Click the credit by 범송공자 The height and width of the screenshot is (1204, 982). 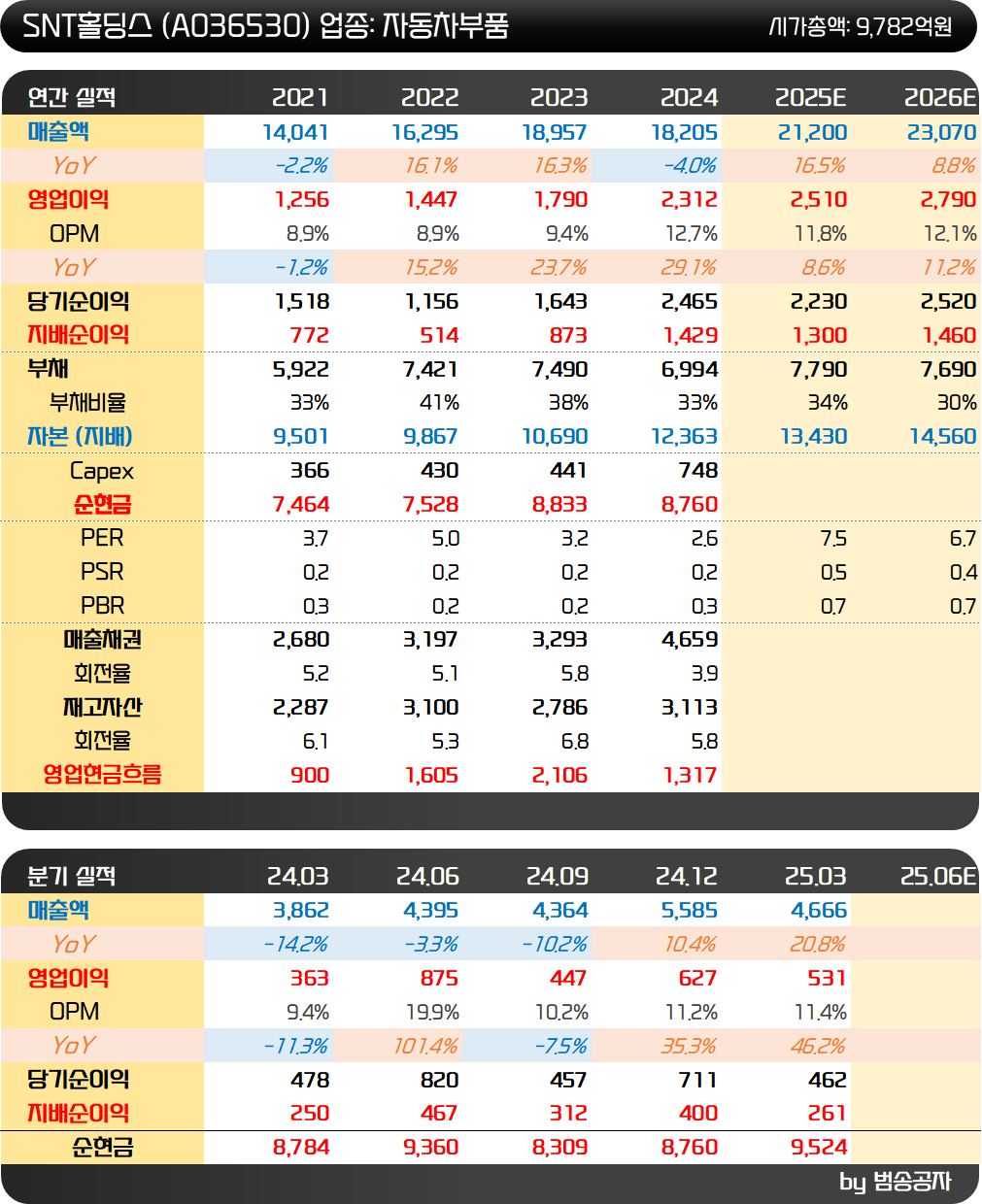coord(895,1182)
